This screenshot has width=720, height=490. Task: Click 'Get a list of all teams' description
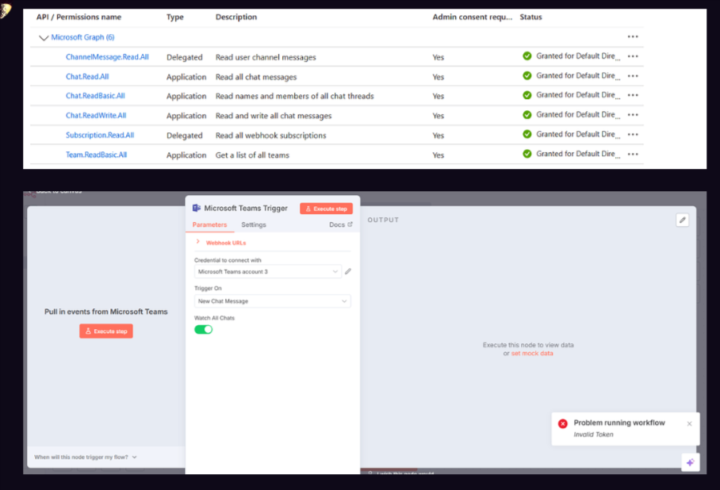pos(252,155)
